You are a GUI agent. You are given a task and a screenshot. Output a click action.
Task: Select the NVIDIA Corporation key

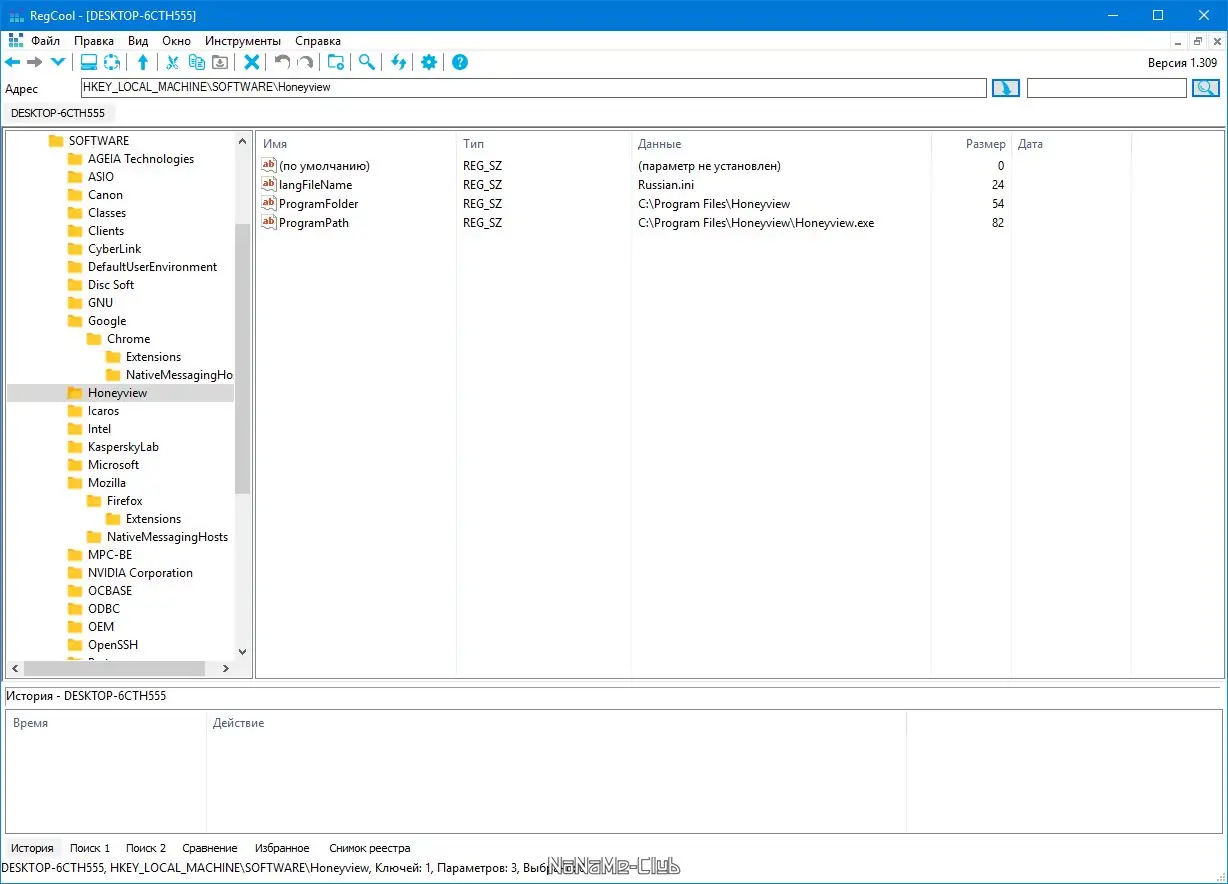(140, 573)
